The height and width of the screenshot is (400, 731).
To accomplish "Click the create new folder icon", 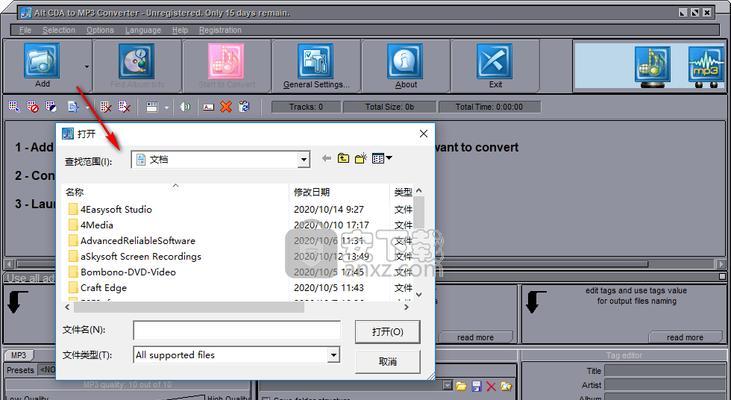I will (x=360, y=159).
